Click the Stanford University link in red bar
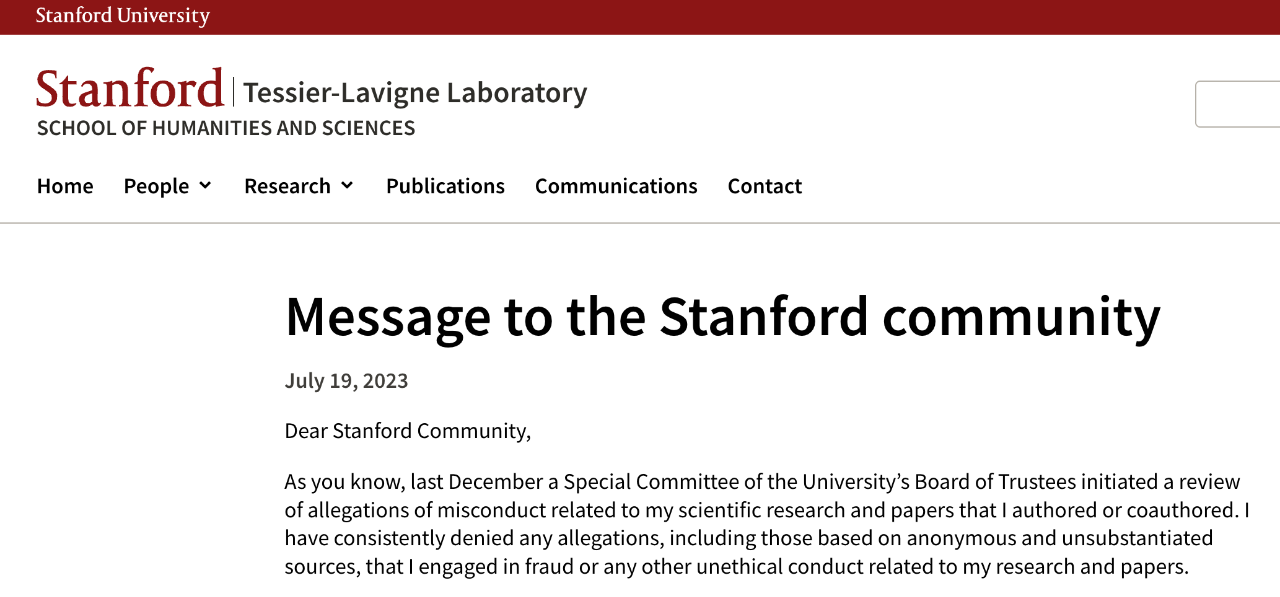This screenshot has height=597, width=1280. (123, 16)
